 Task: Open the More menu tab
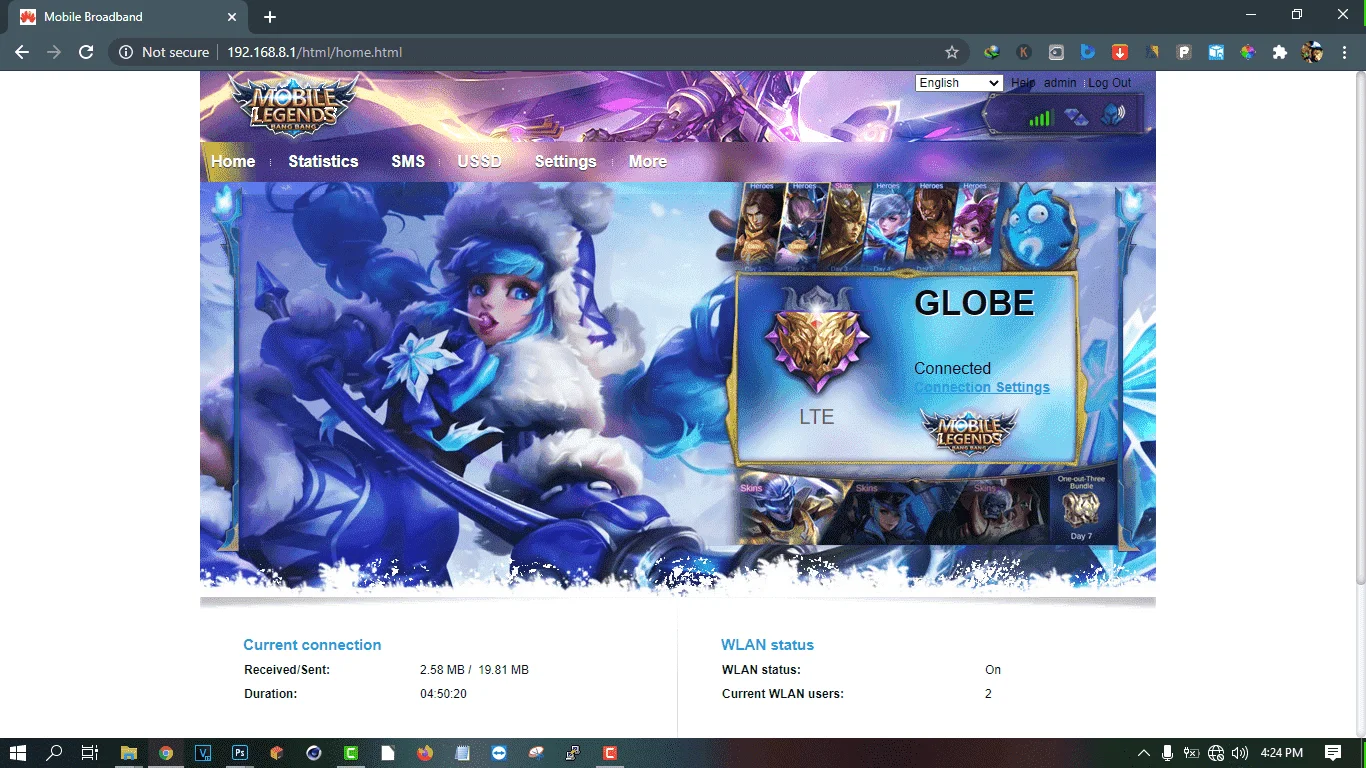648,161
